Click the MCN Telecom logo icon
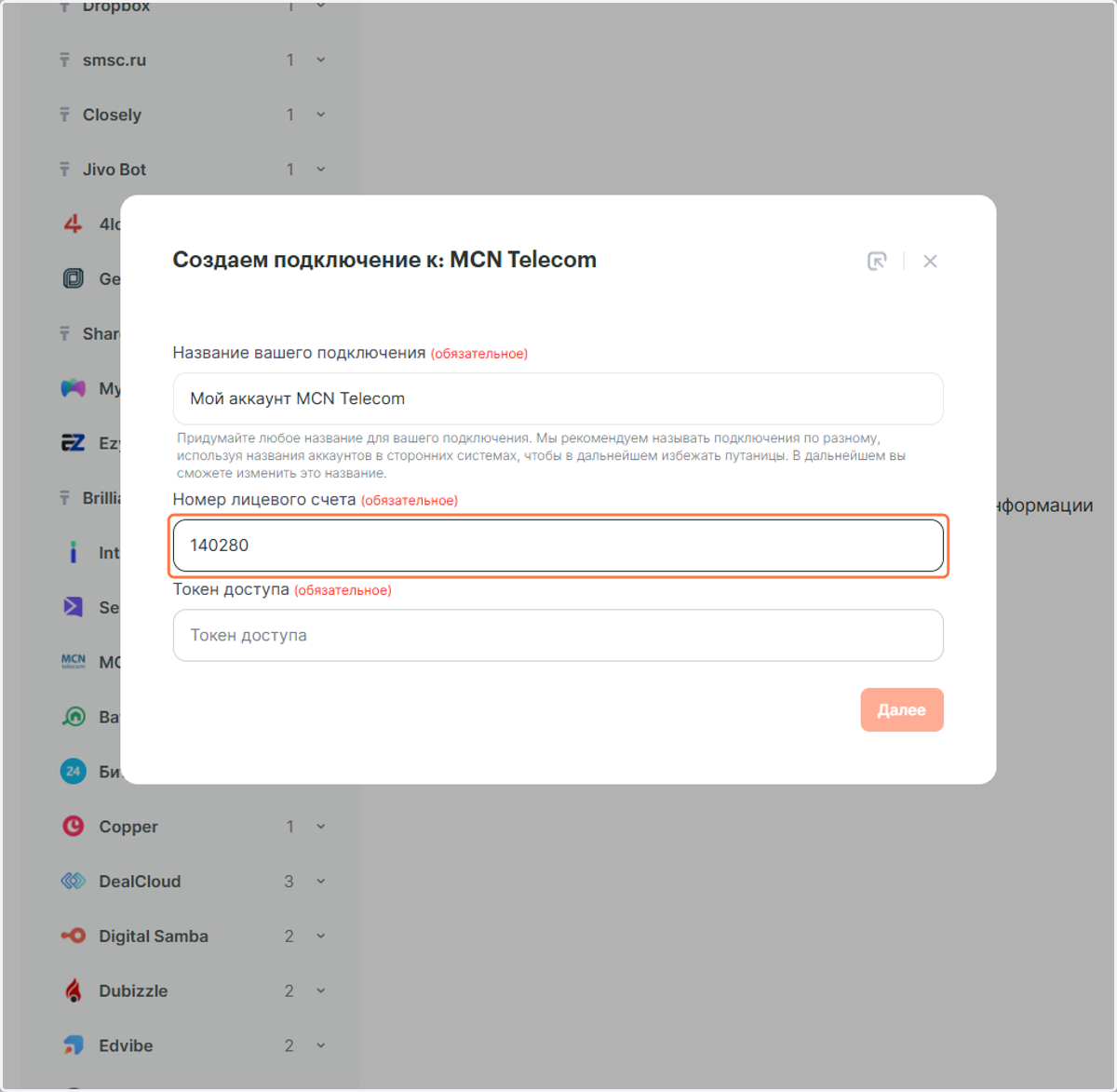The height and width of the screenshot is (1092, 1117). [x=74, y=662]
